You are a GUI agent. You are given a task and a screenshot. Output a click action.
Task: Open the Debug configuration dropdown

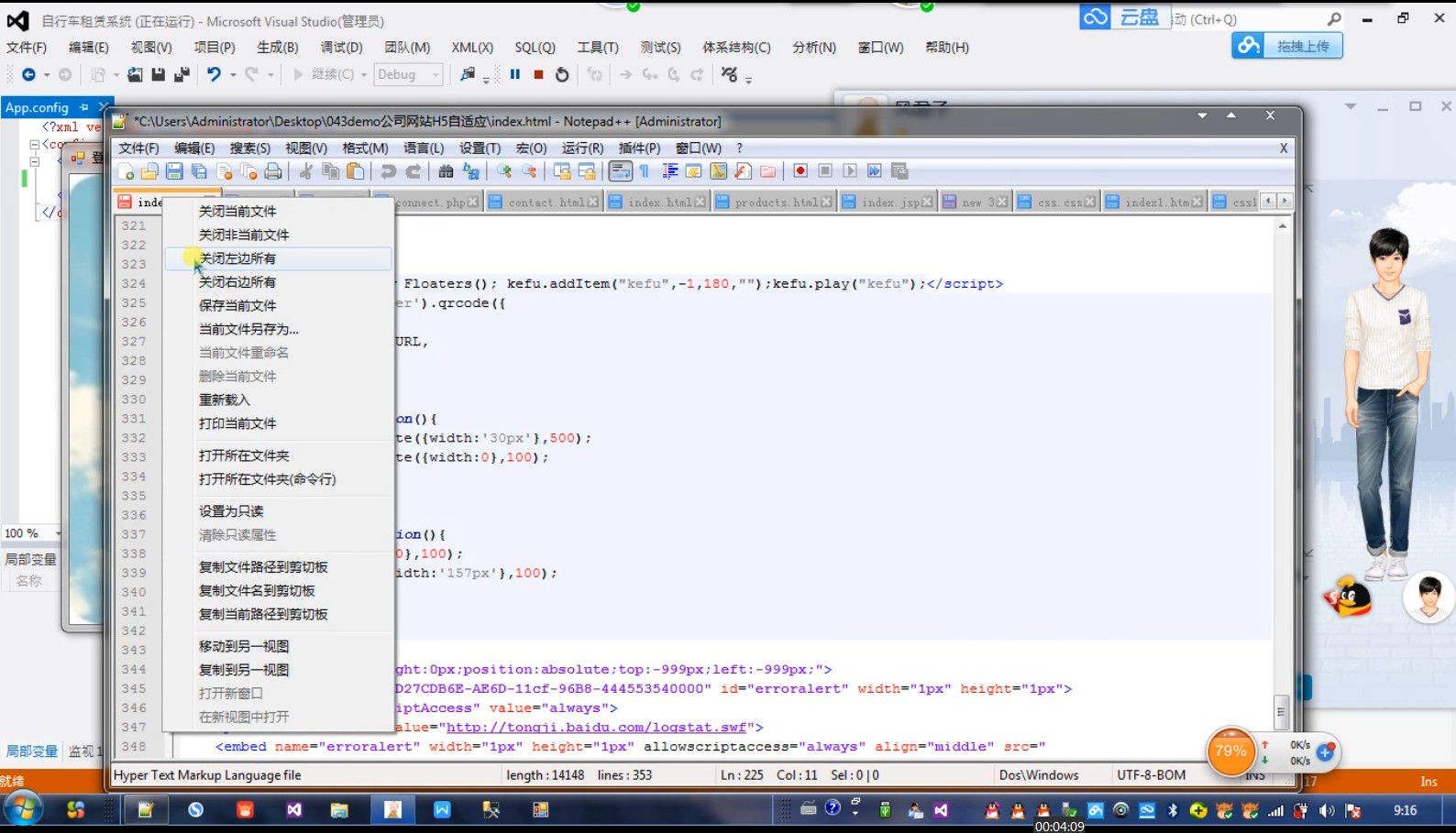409,74
